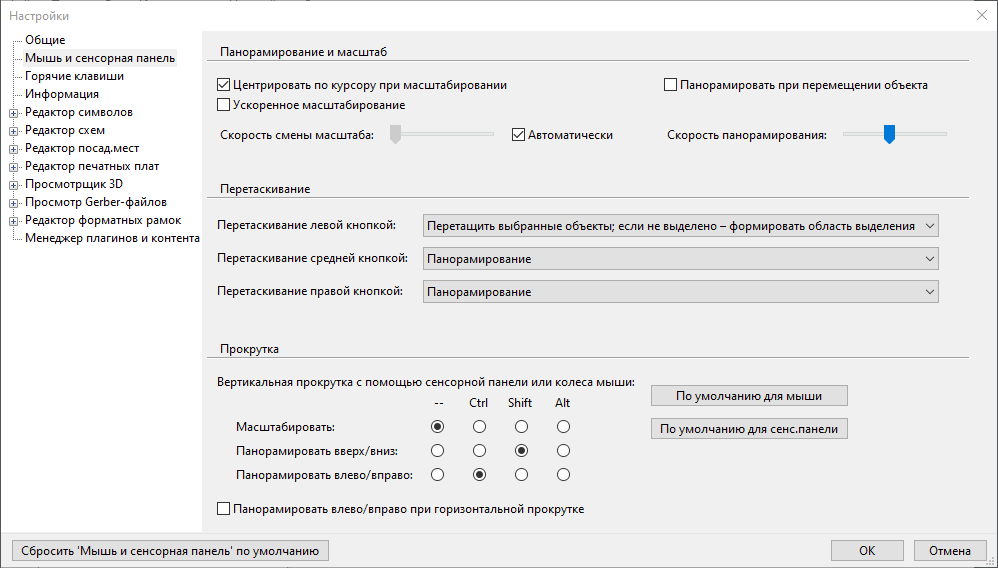Enable Ускоренное масштабирование checkbox
998x568 pixels.
tap(224, 105)
